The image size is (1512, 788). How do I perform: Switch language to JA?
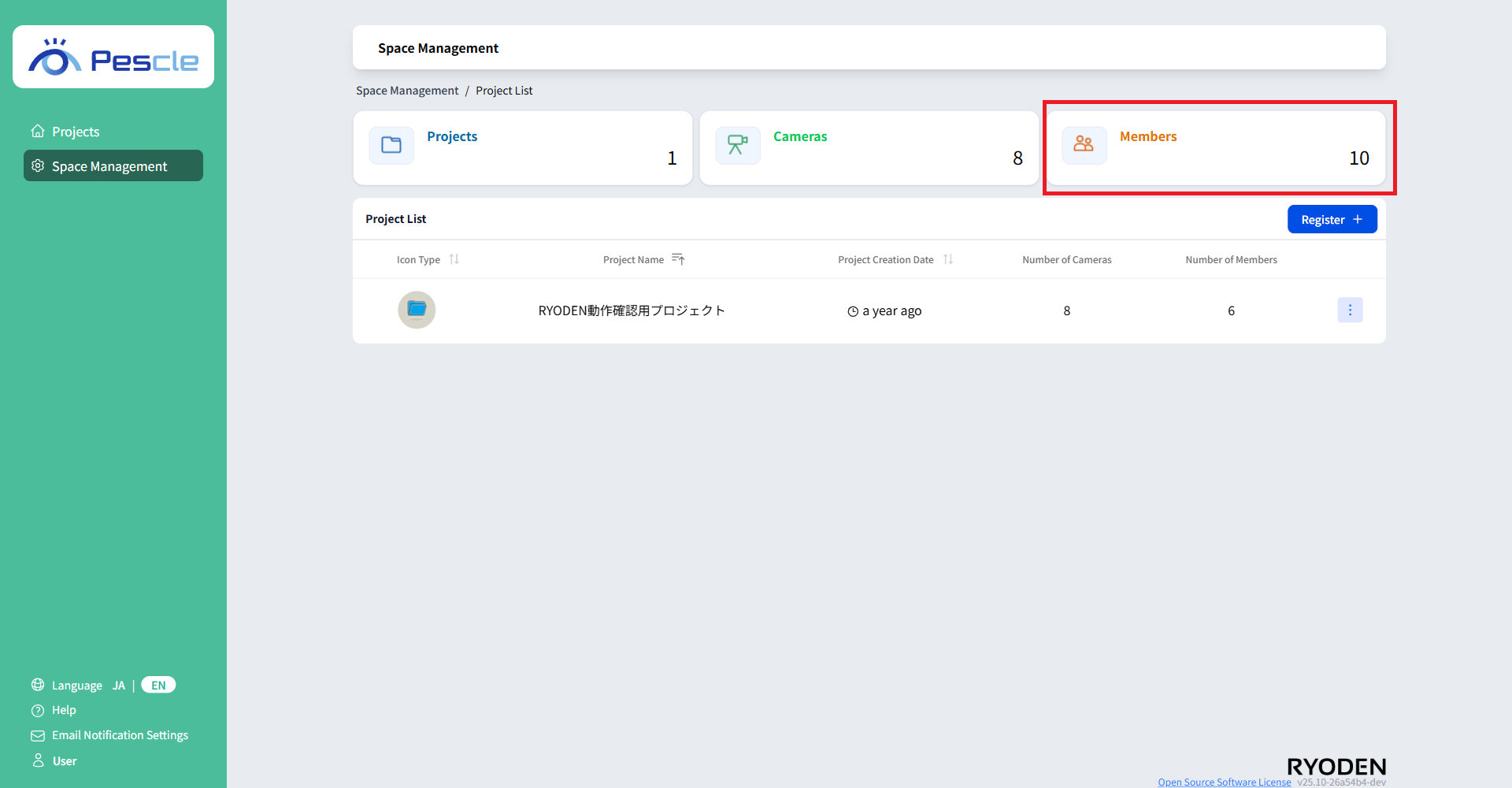(x=119, y=686)
